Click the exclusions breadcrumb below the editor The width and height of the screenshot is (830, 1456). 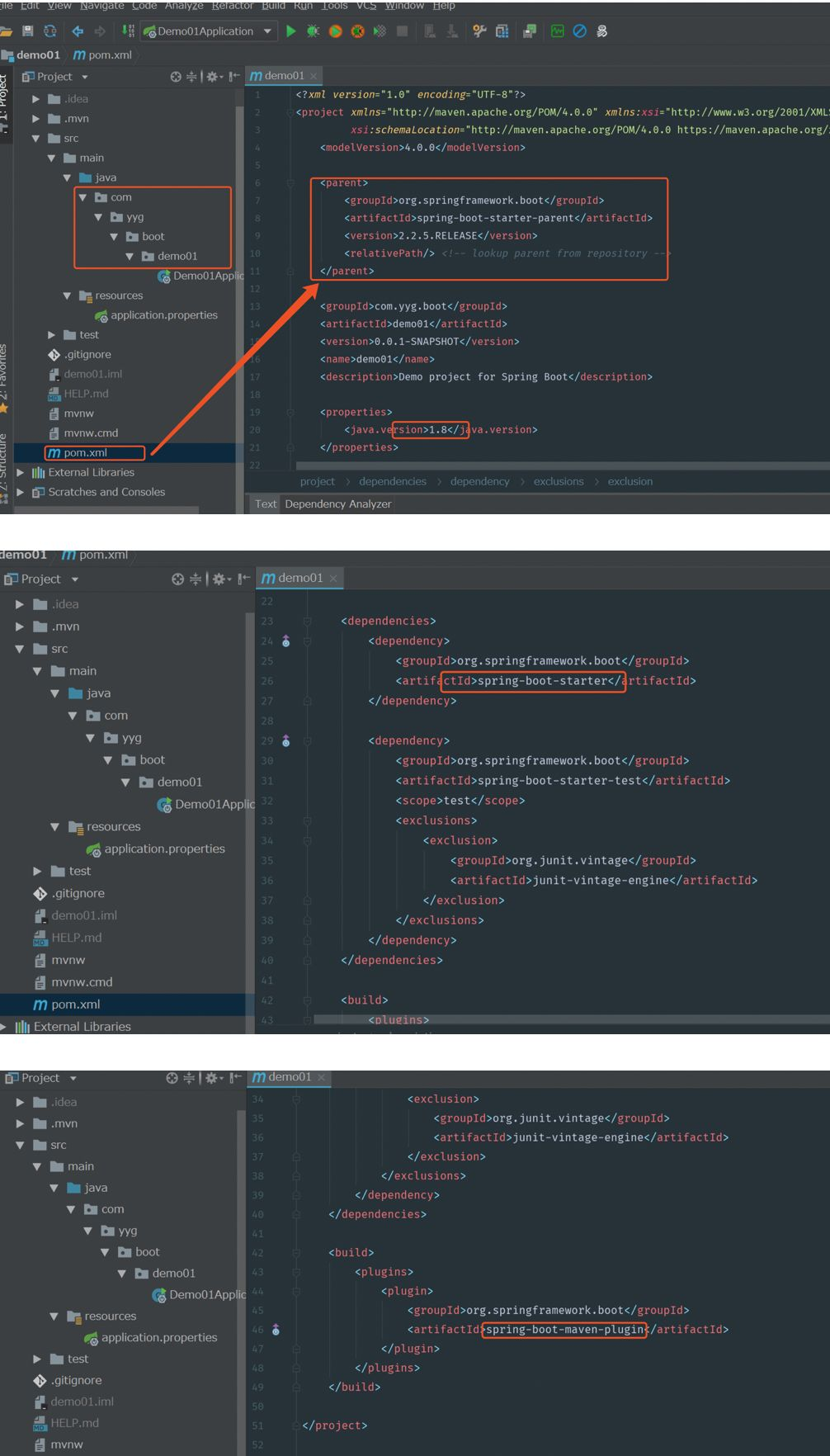[x=559, y=482]
